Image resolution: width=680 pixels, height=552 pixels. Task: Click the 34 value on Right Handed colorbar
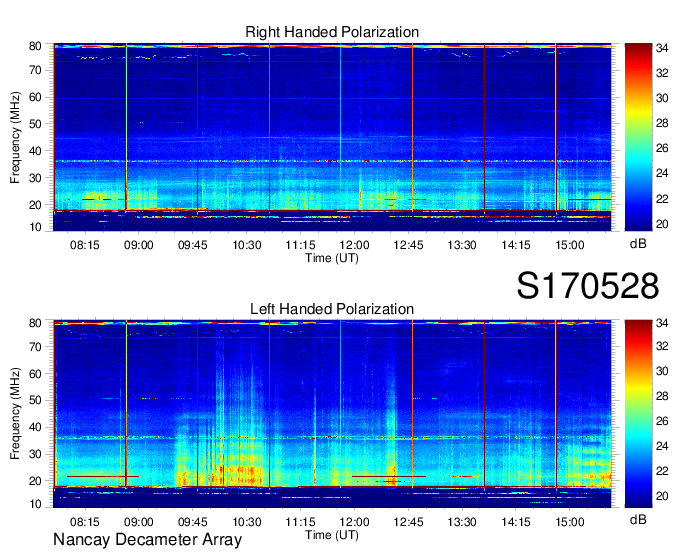pos(662,48)
